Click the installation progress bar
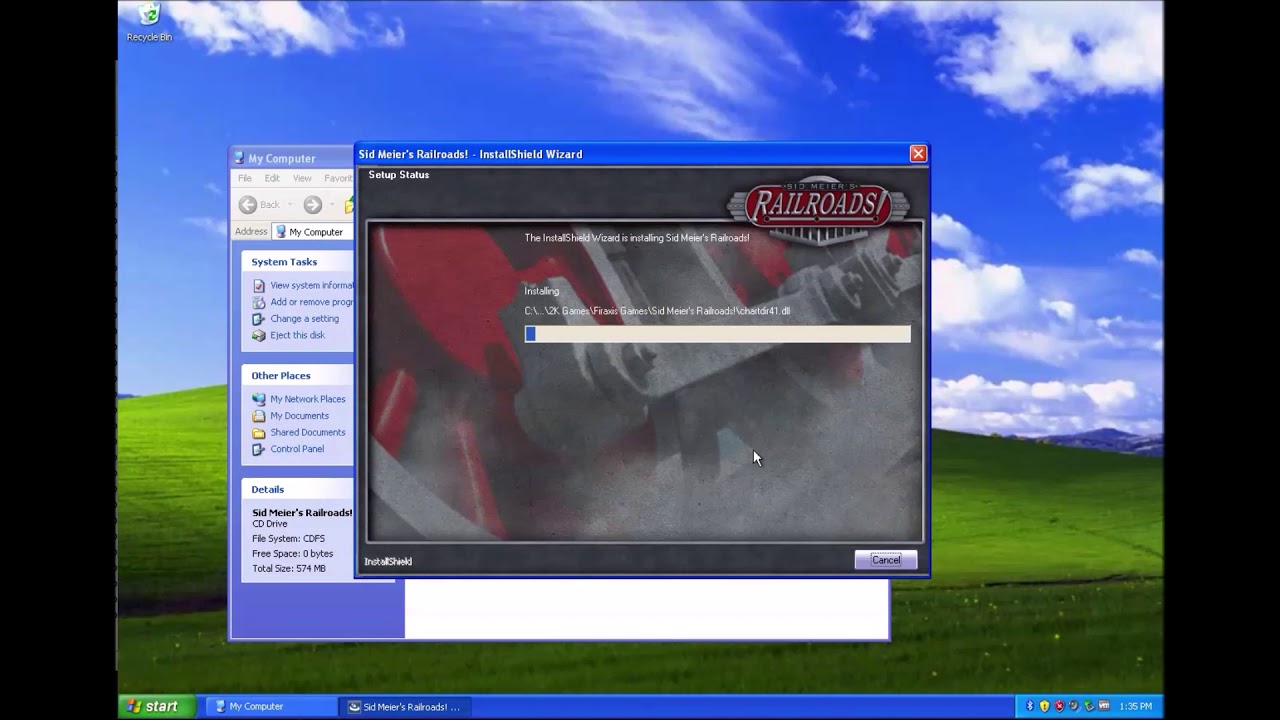1280x720 pixels. 718,334
